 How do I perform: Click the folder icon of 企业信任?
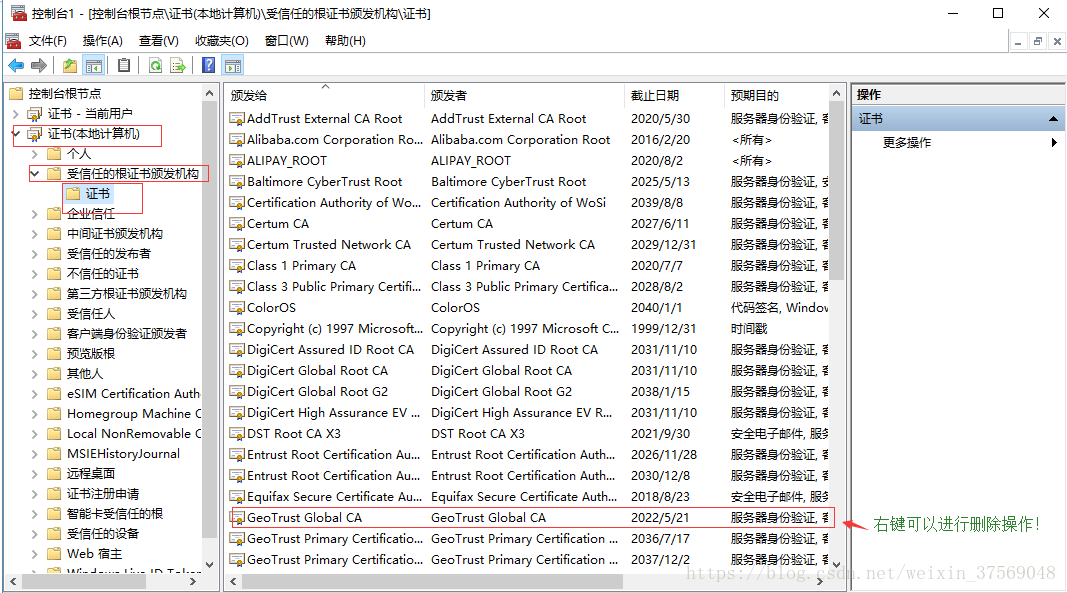[x=54, y=214]
